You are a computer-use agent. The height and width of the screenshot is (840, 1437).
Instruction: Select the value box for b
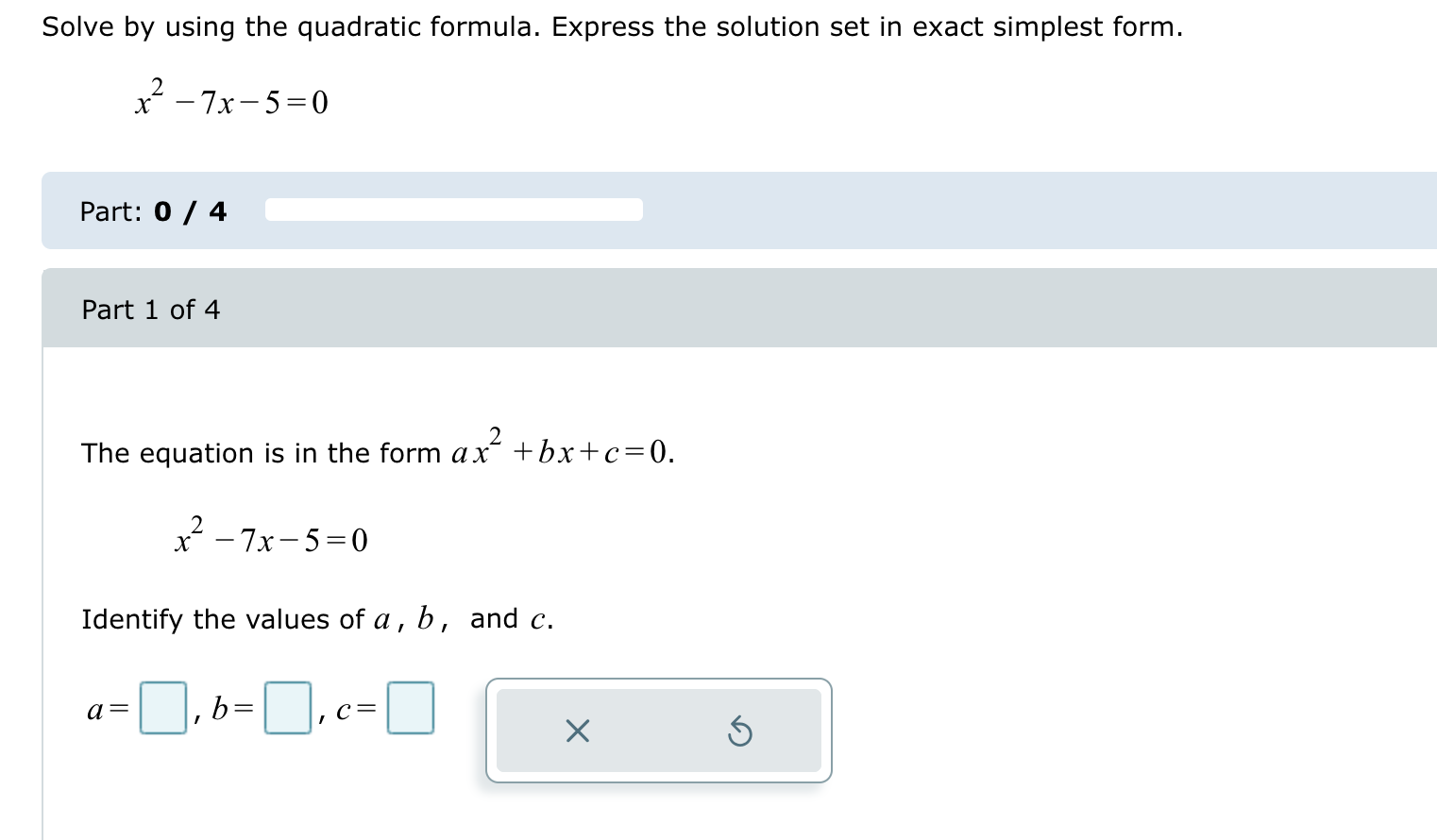[287, 708]
